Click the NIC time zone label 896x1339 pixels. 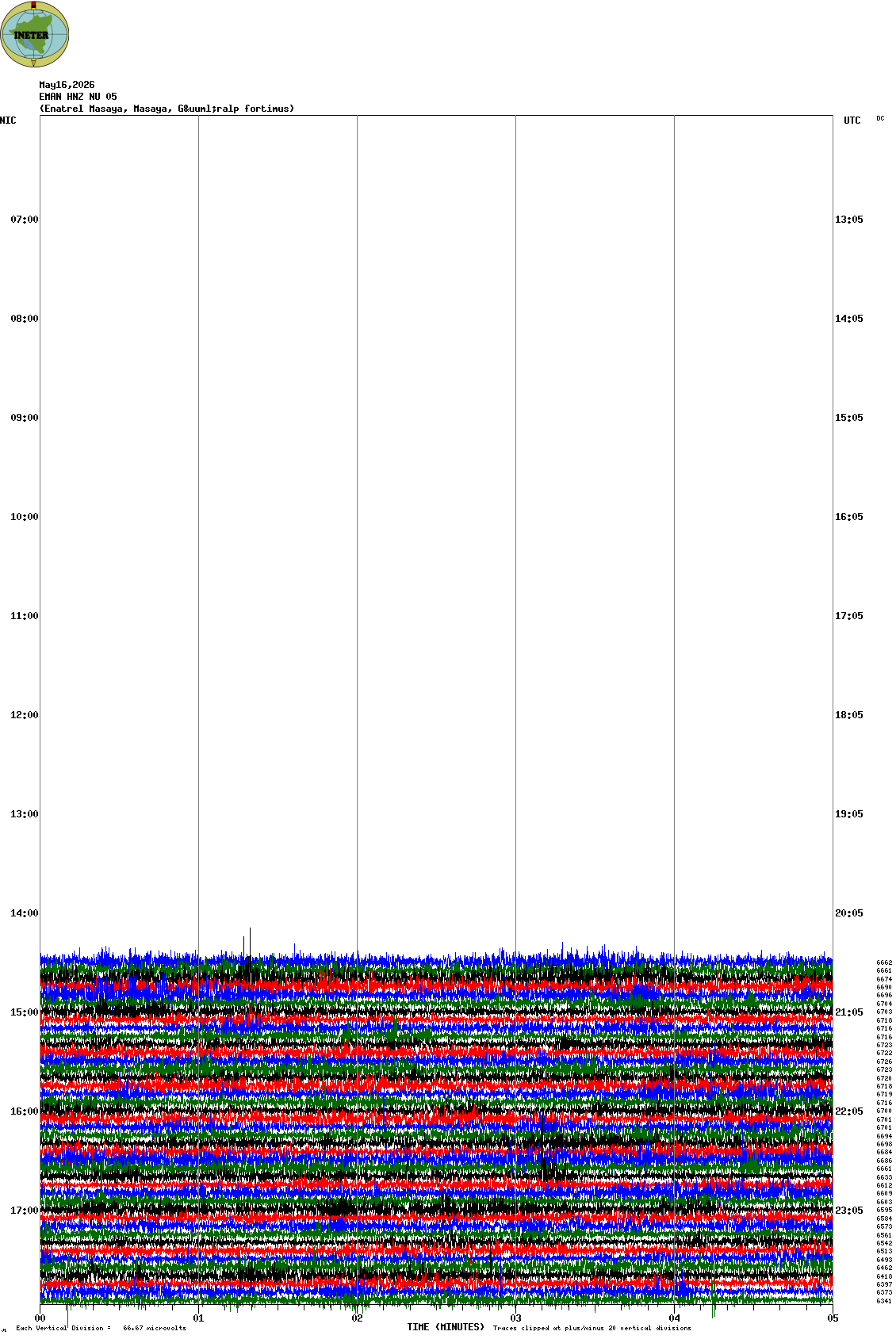point(8,121)
